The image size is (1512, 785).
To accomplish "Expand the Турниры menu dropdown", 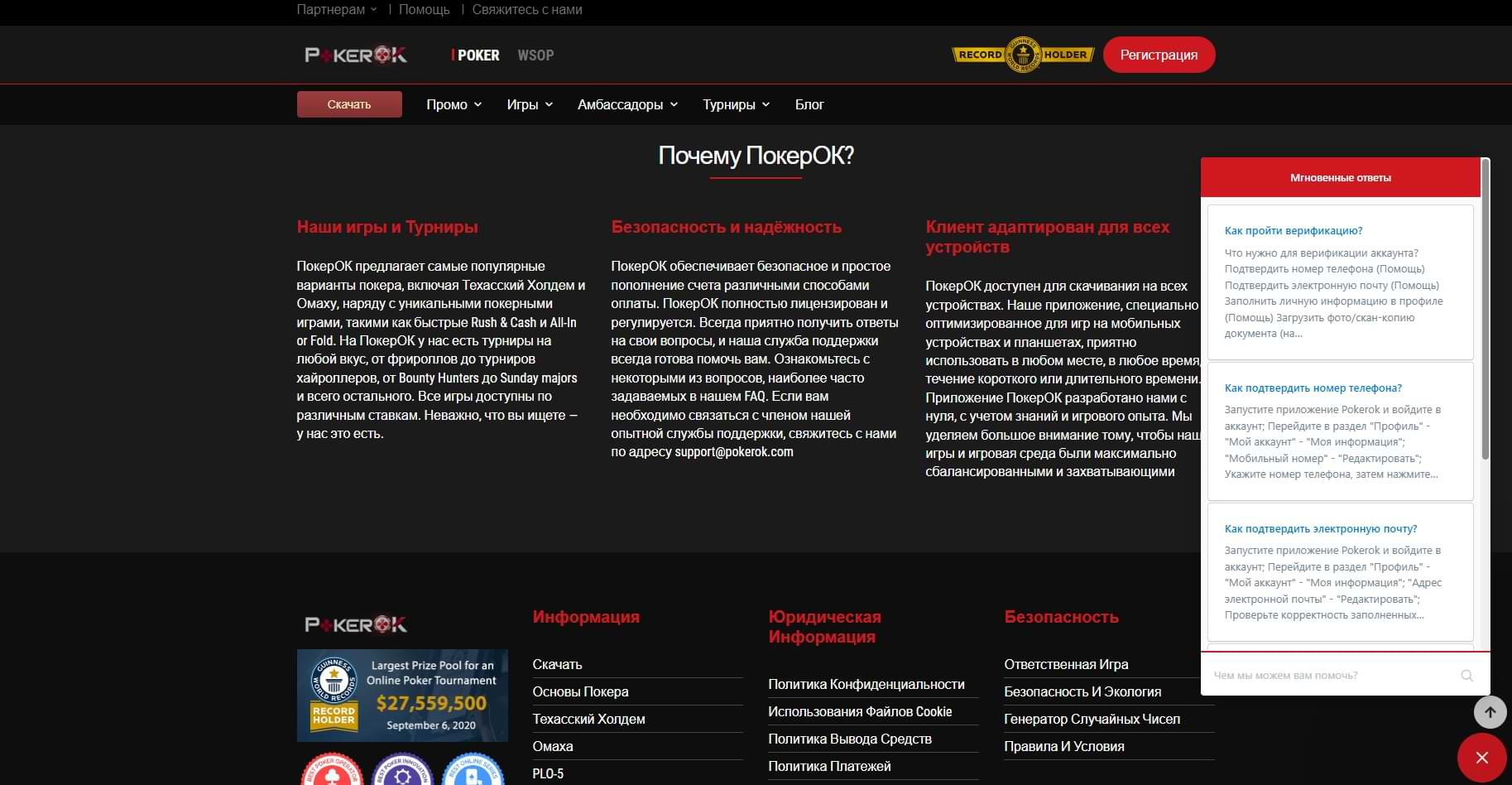I will (x=736, y=104).
